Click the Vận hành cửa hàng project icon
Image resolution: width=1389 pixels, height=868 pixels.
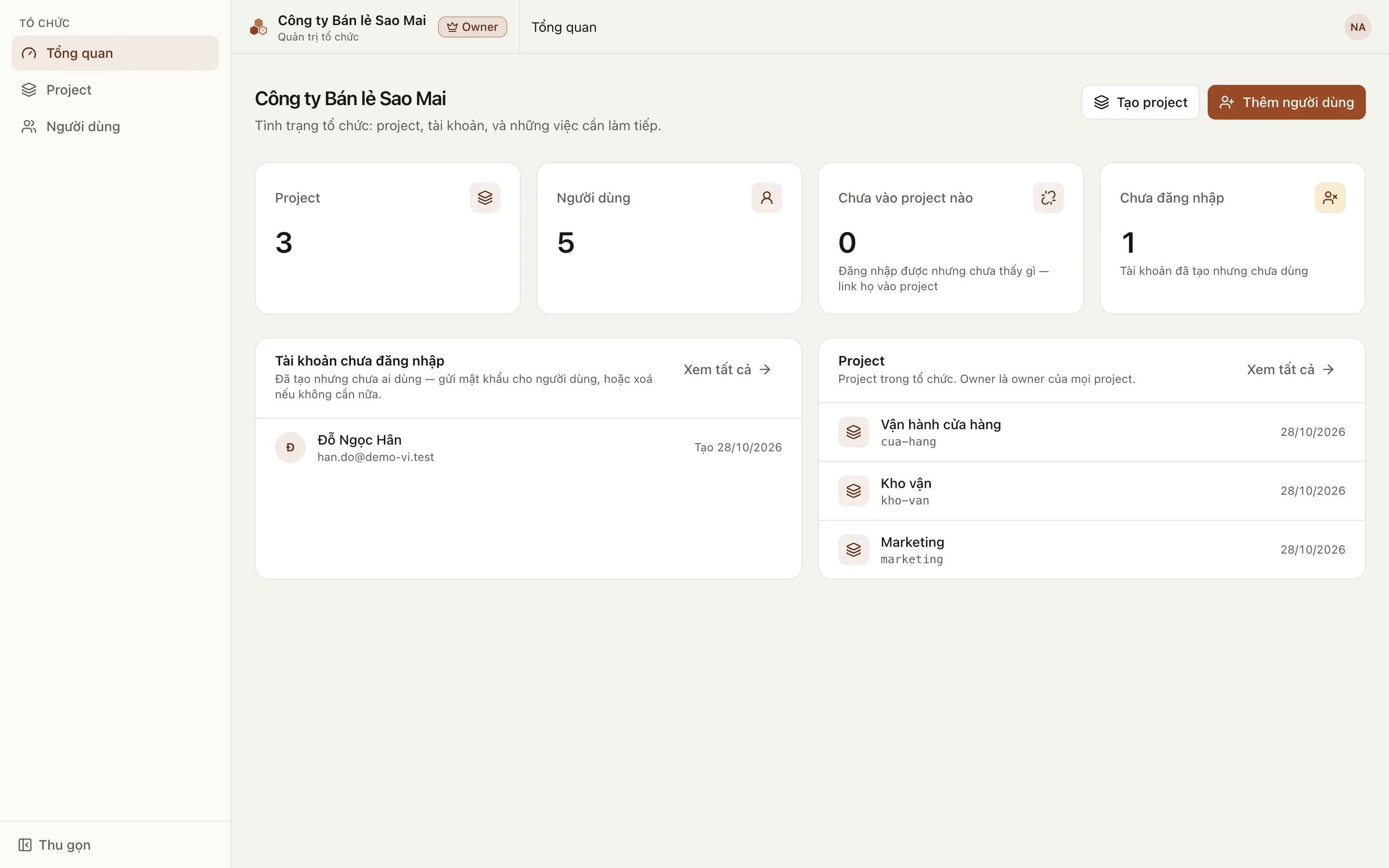click(x=854, y=432)
